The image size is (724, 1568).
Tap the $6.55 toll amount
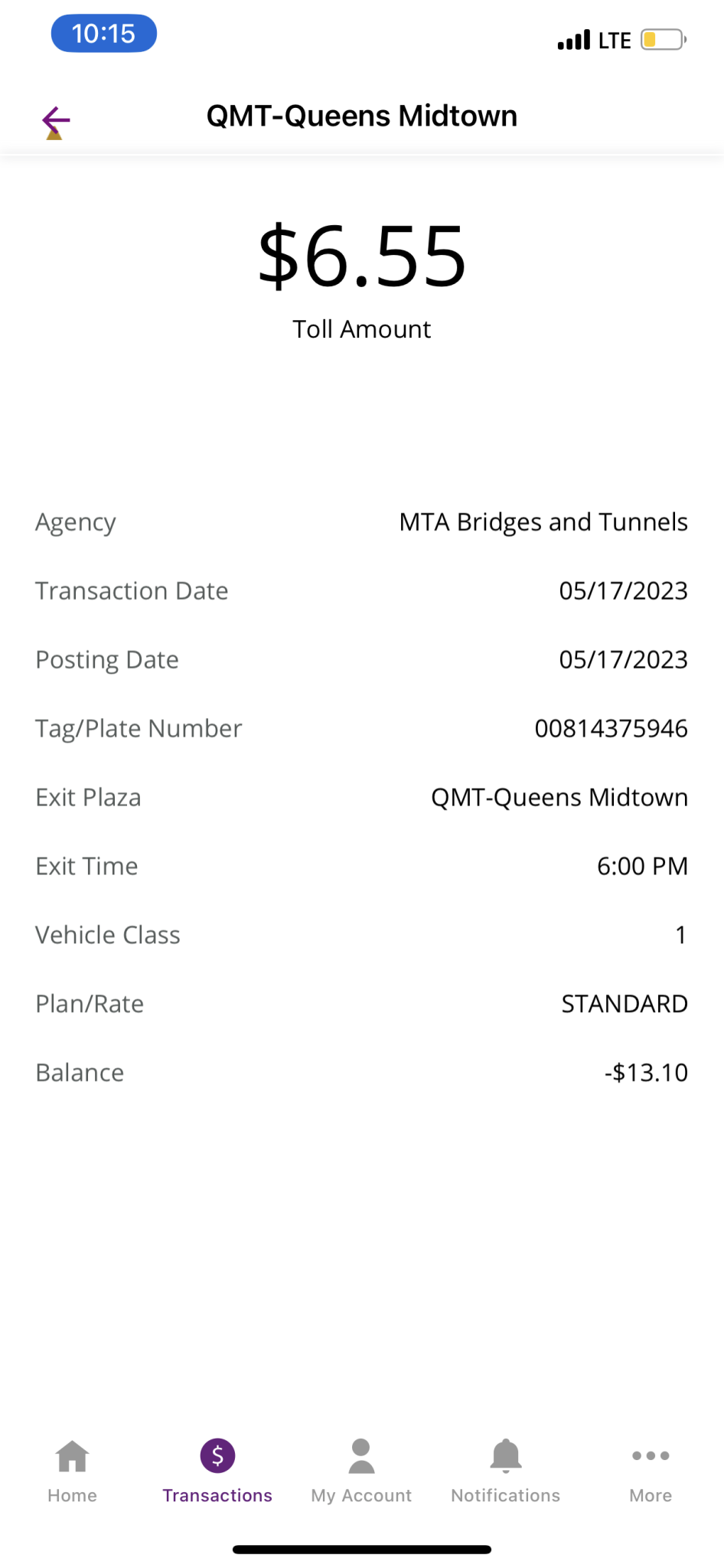[362, 256]
